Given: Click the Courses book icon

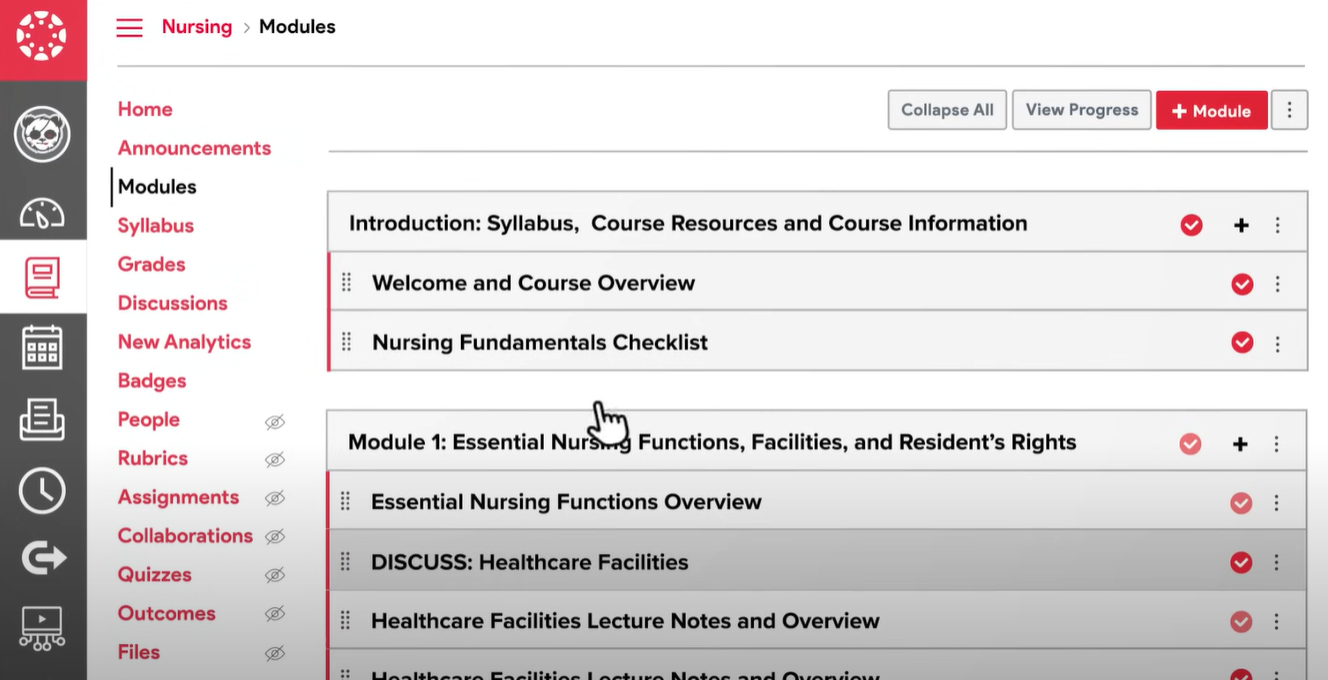Looking at the screenshot, I should pyautogui.click(x=42, y=279).
